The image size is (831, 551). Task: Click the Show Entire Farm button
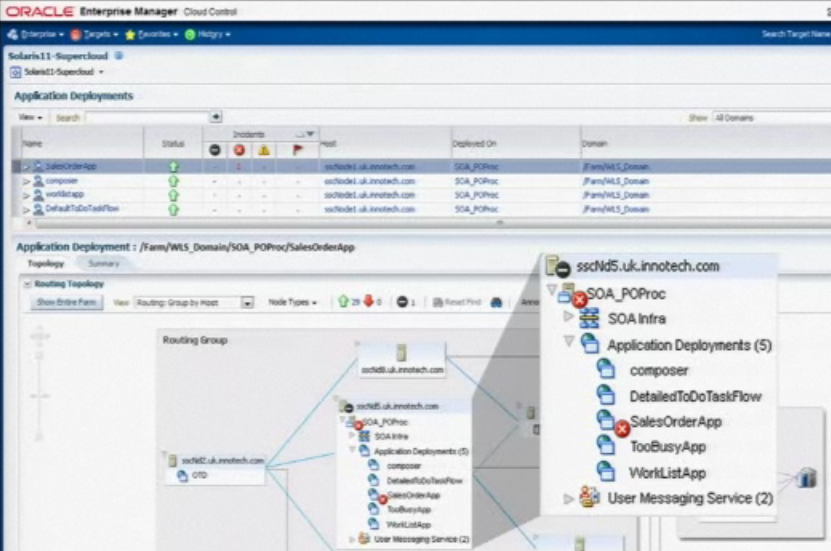66,302
